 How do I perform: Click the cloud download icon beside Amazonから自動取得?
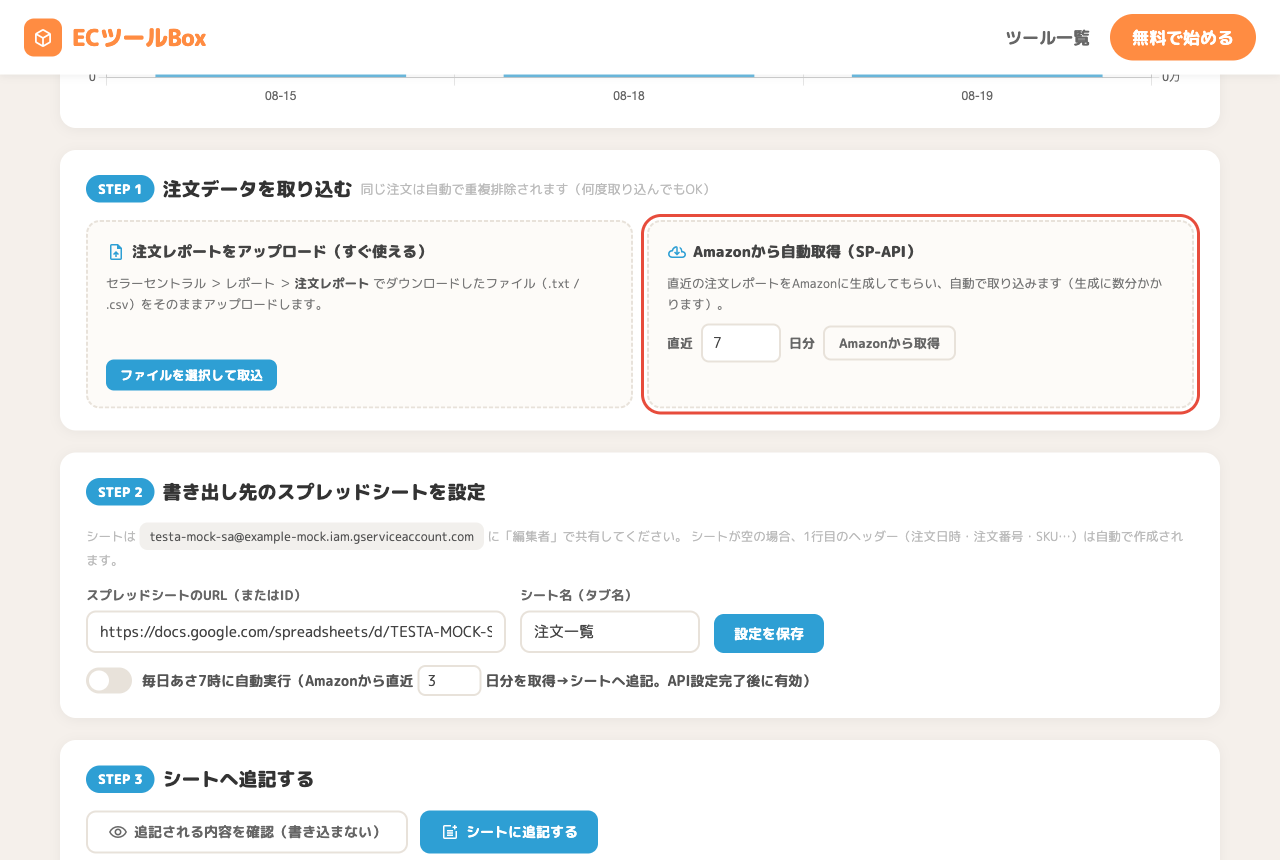pos(676,252)
